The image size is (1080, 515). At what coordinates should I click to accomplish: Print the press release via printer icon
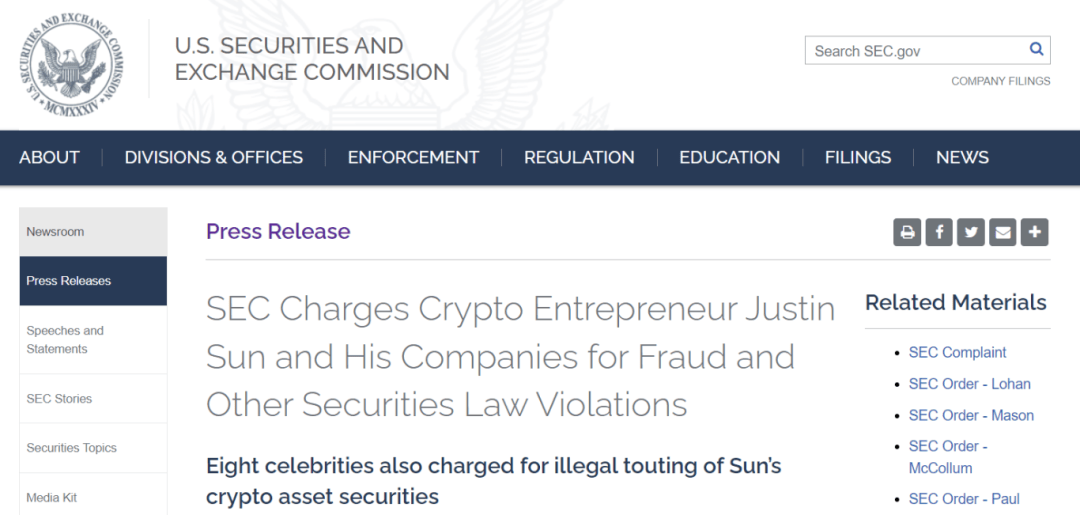(907, 232)
